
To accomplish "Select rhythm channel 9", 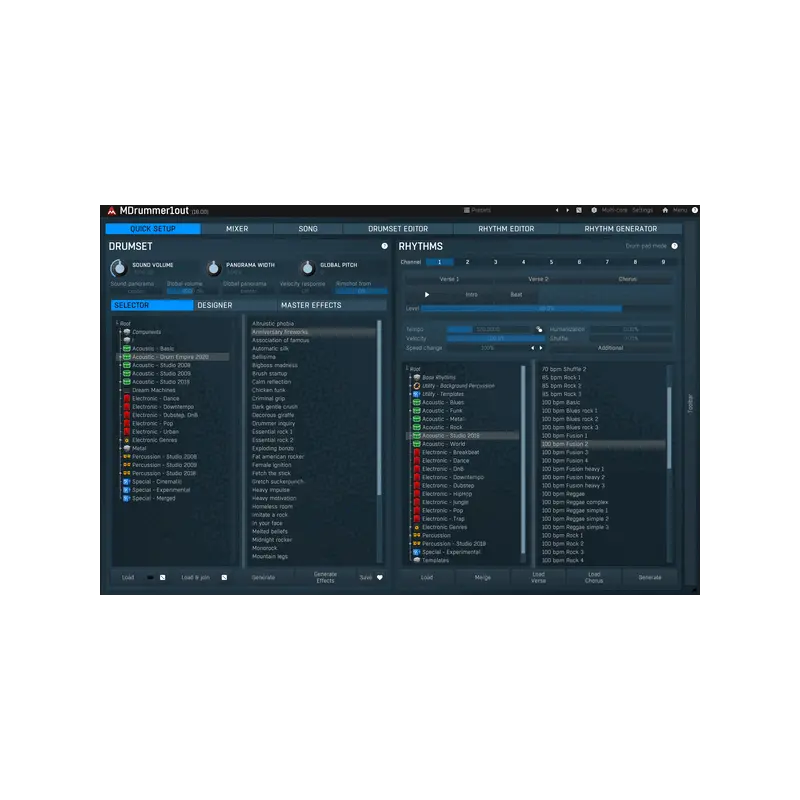I will pyautogui.click(x=663, y=262).
